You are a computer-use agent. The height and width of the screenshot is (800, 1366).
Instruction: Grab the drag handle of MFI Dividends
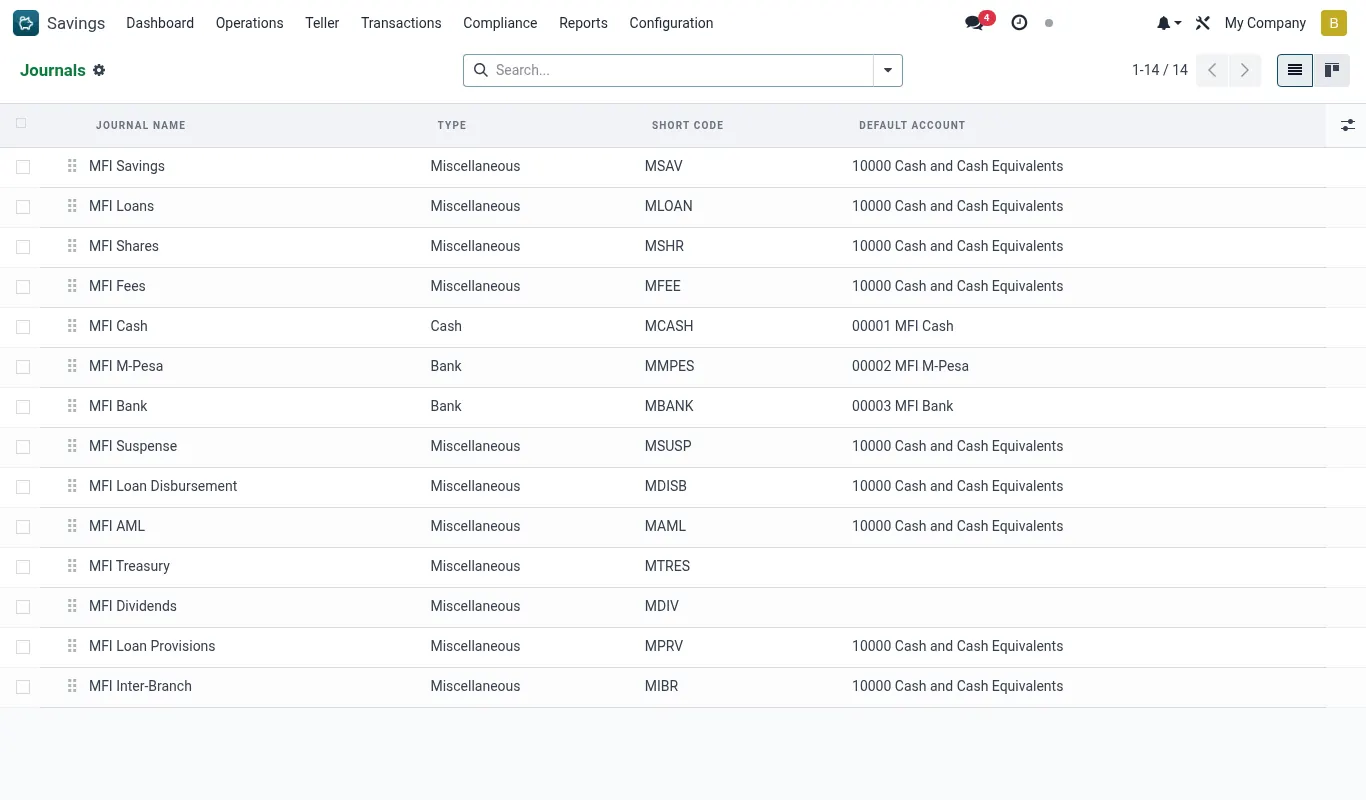click(72, 606)
